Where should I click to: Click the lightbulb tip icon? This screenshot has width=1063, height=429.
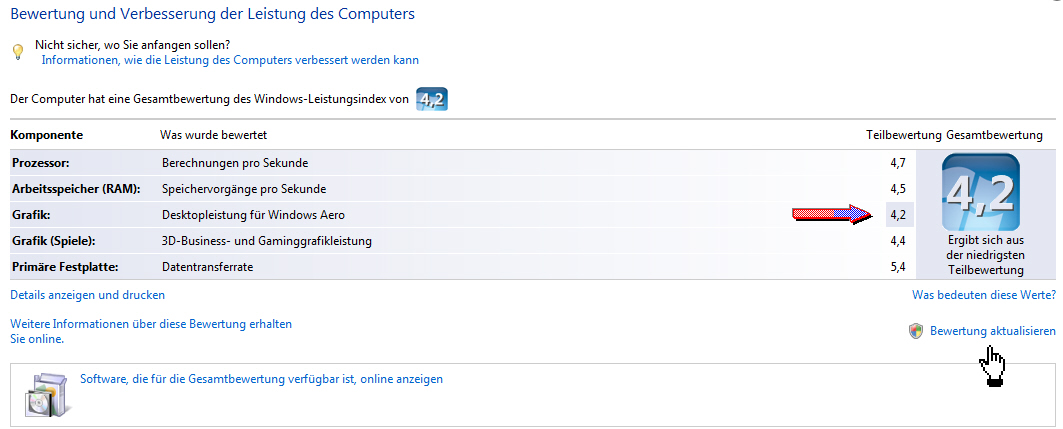coord(18,52)
